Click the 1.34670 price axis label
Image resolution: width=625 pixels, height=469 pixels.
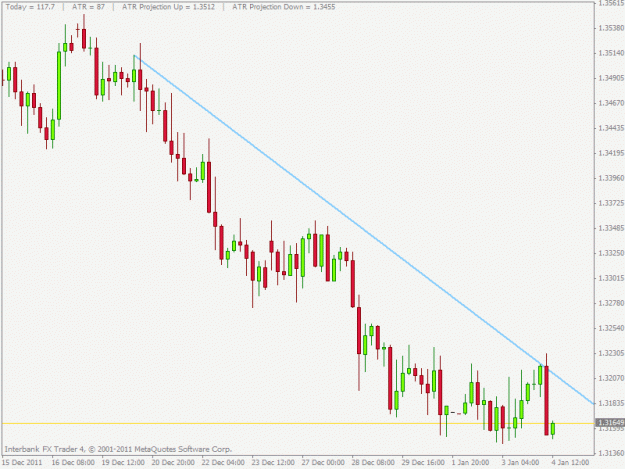point(611,103)
